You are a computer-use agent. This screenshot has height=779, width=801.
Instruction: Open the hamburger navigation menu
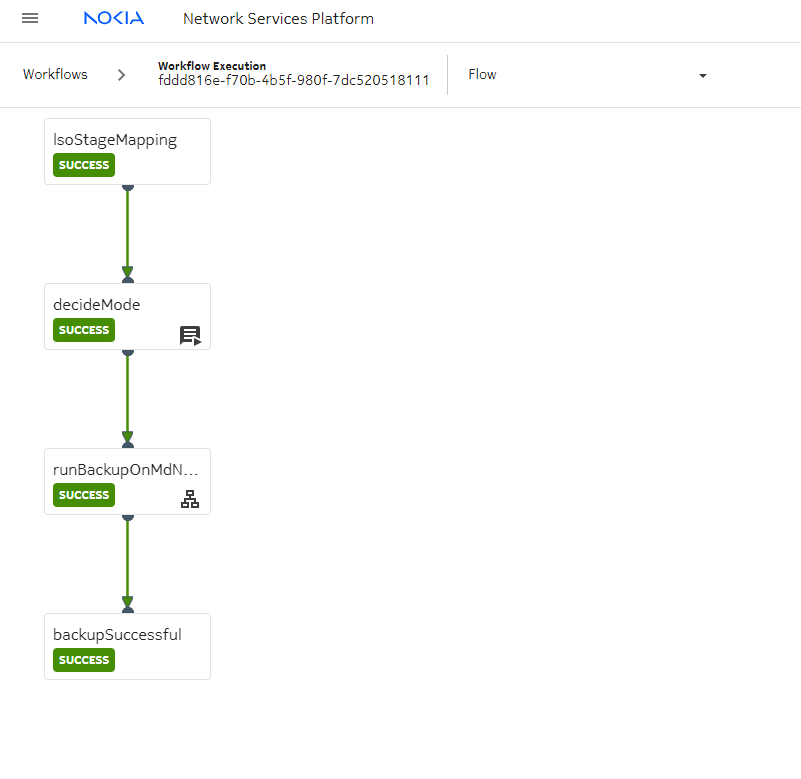pos(30,19)
